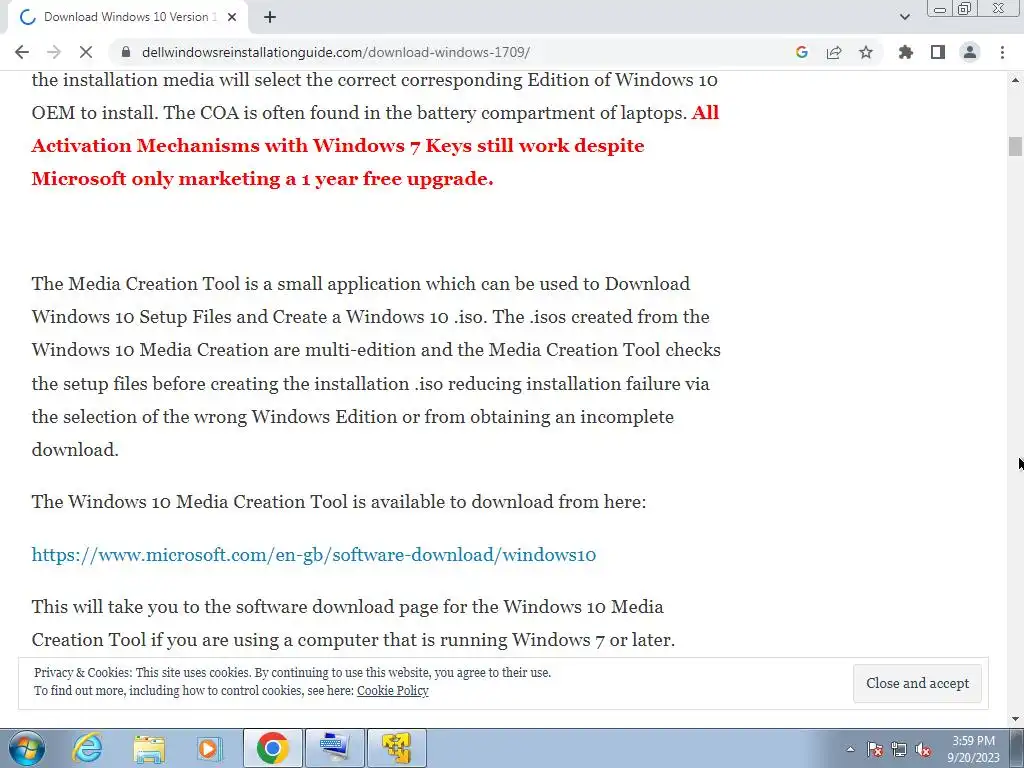Image resolution: width=1024 pixels, height=768 pixels.
Task: Click the muted volume tray icon
Action: click(x=923, y=749)
